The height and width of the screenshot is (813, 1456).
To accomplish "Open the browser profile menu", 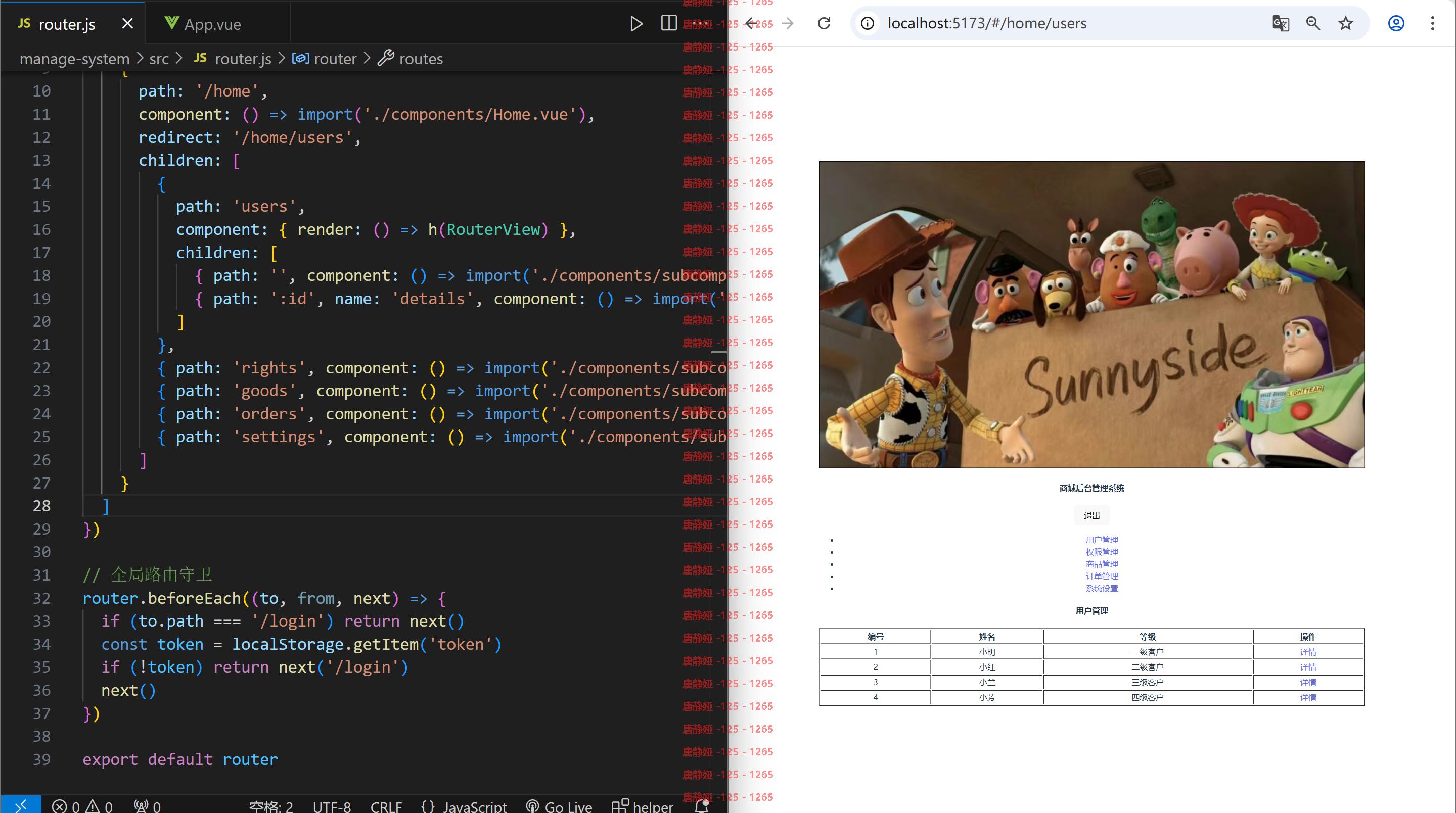I will 1396,23.
